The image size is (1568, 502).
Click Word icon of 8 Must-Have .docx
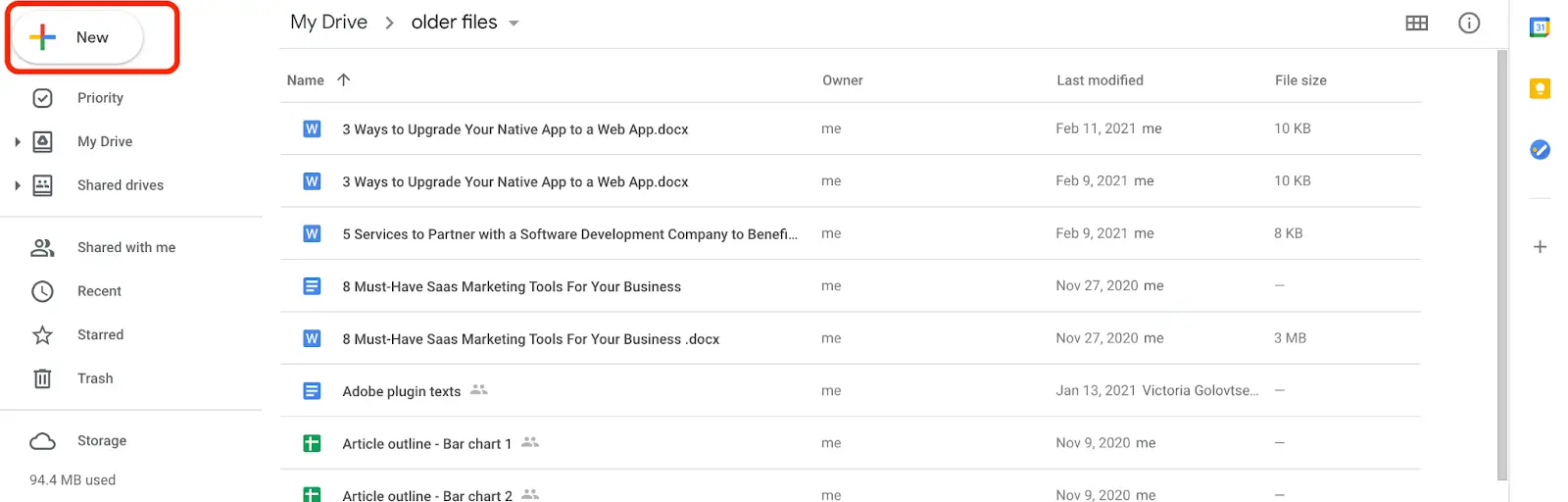312,338
